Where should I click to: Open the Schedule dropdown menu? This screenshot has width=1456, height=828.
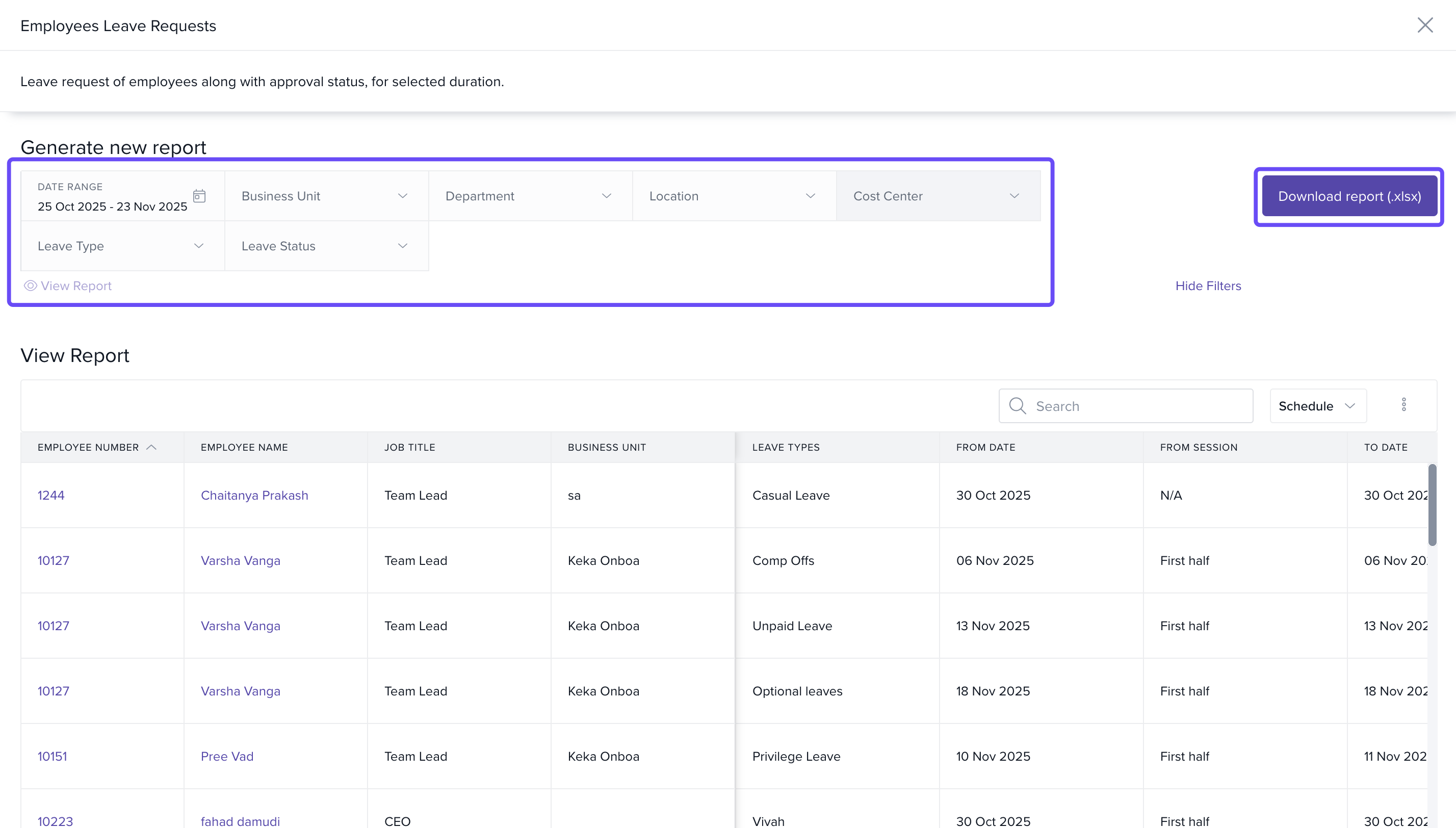tap(1317, 406)
